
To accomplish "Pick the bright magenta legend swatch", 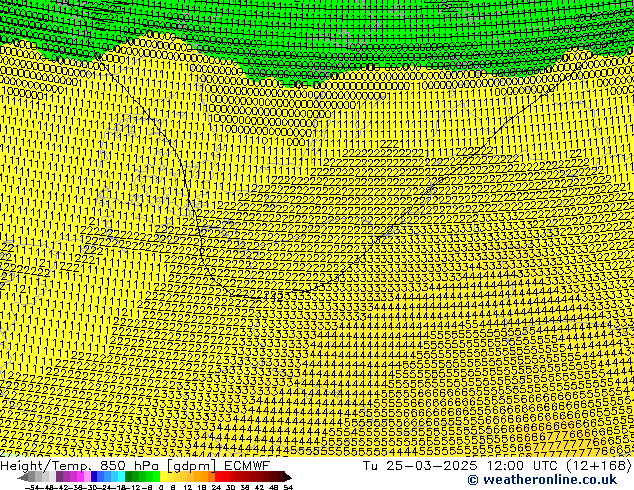I will (x=80, y=477).
